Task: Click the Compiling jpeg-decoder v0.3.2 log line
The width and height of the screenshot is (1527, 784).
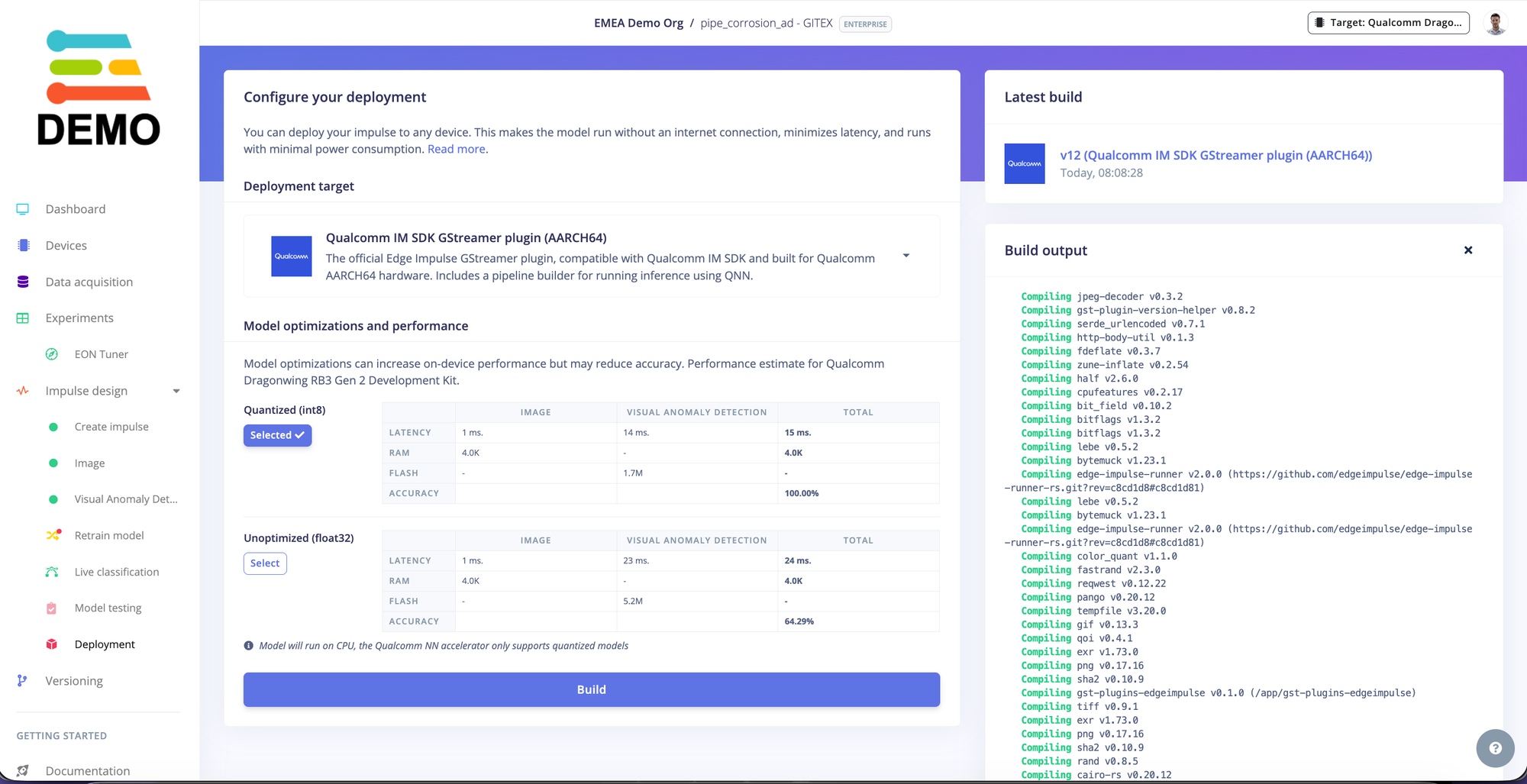Action: [1102, 296]
